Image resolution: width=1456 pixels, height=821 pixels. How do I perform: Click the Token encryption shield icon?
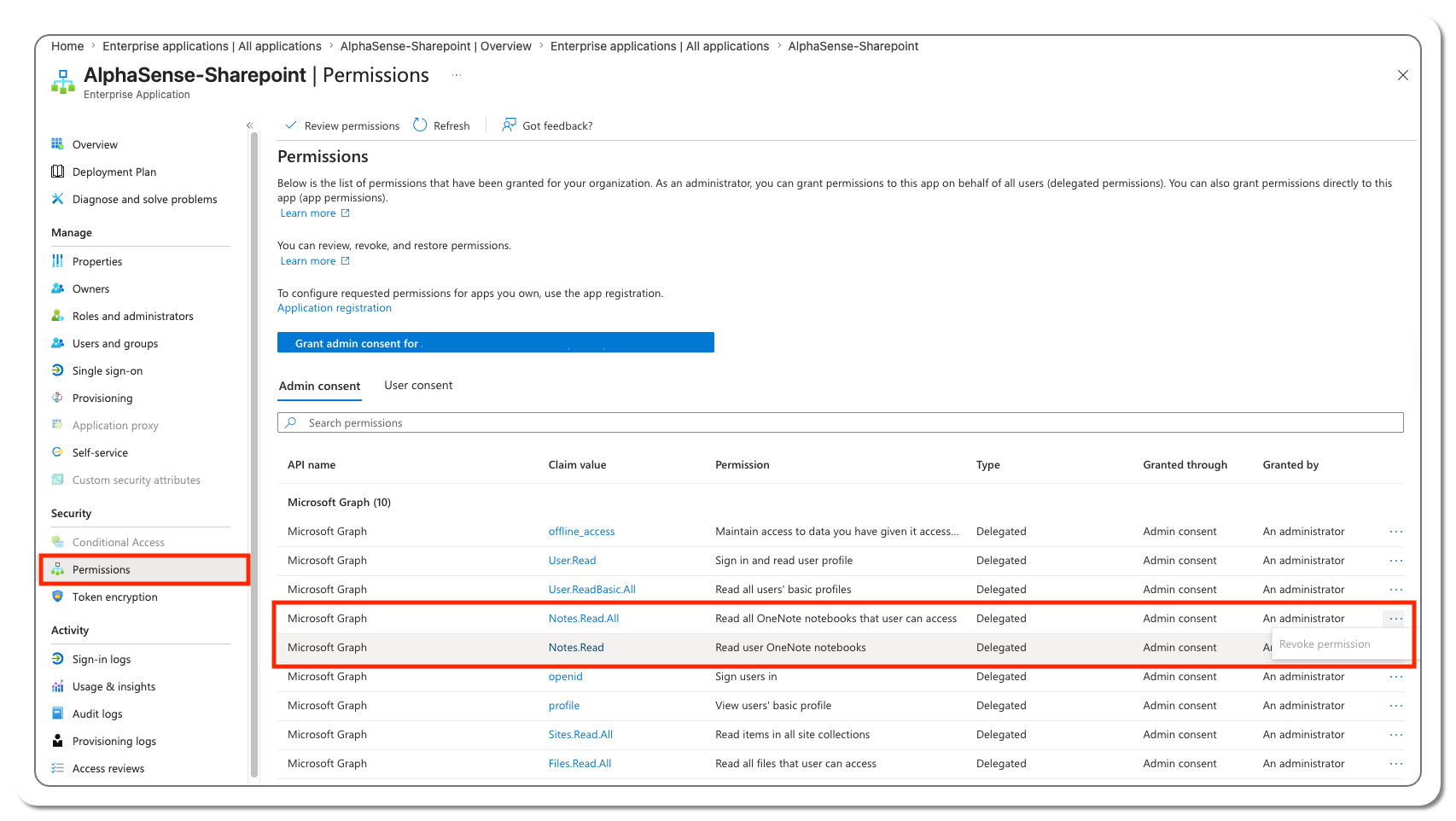[x=57, y=597]
